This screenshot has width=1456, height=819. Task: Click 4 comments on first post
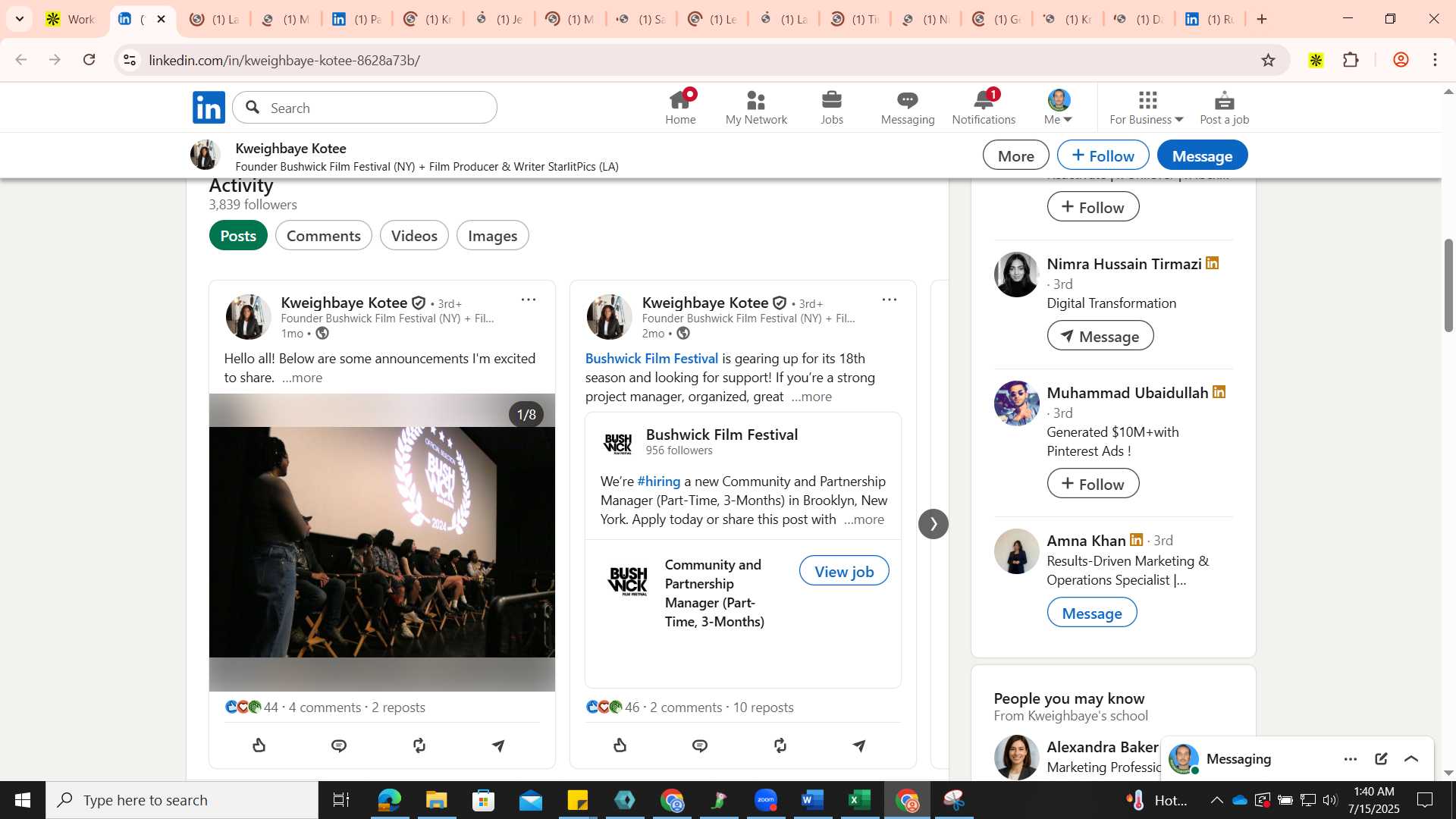click(x=325, y=708)
